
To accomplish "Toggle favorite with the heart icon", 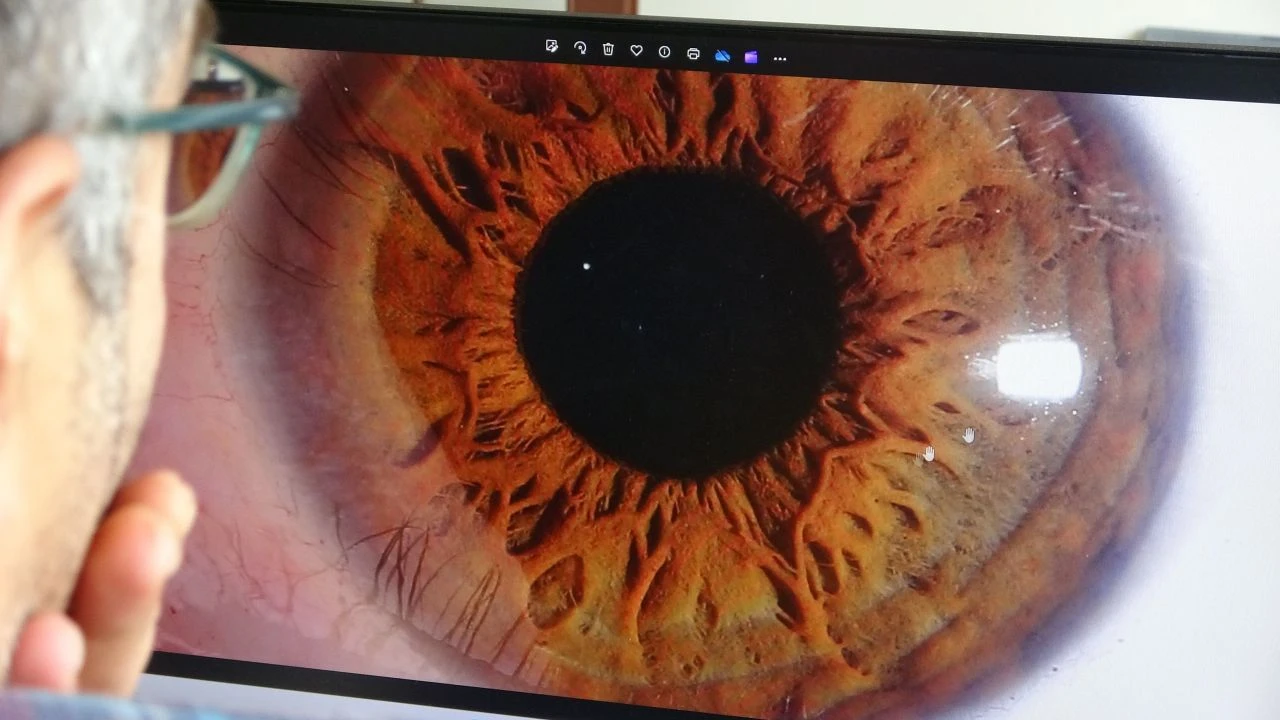I will (636, 50).
